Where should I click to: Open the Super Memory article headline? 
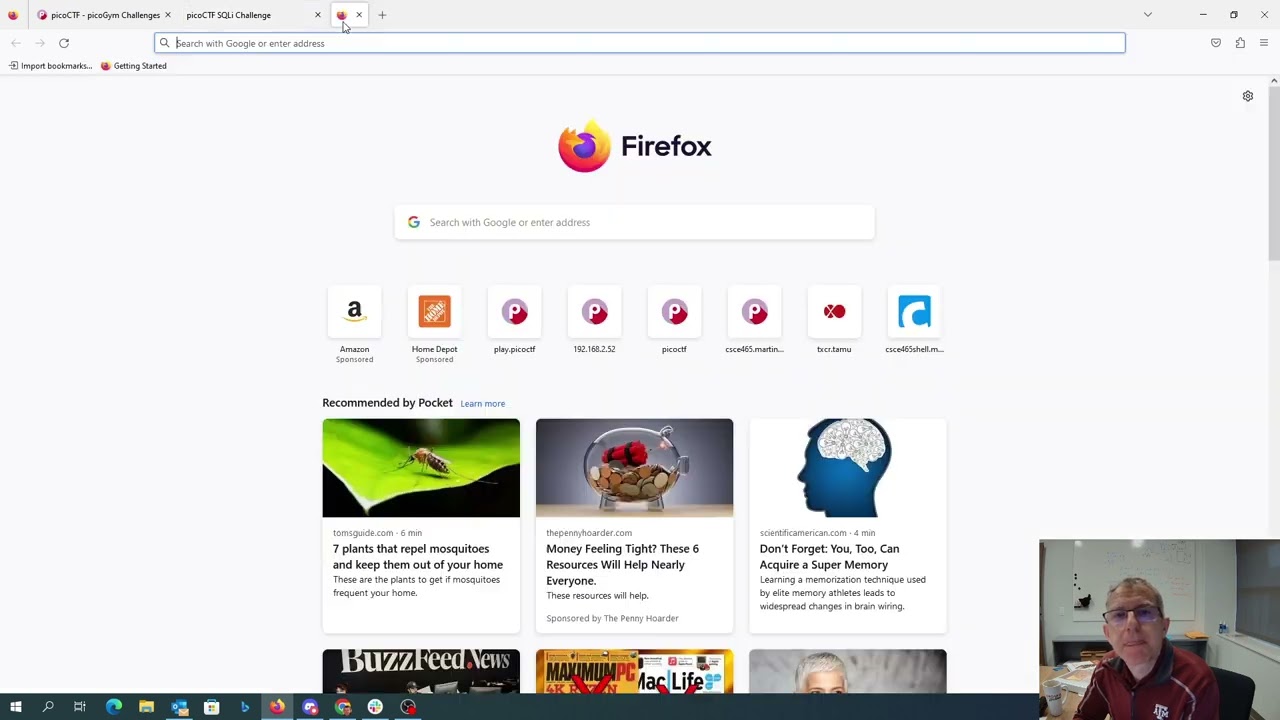[x=829, y=556]
